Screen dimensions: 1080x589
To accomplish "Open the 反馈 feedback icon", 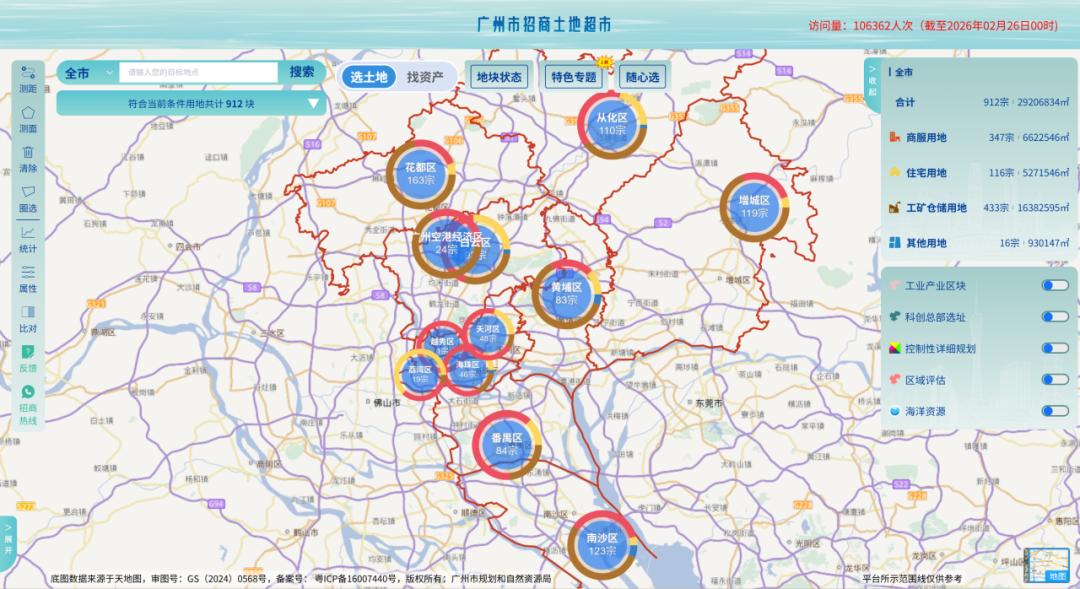I will pyautogui.click(x=28, y=352).
